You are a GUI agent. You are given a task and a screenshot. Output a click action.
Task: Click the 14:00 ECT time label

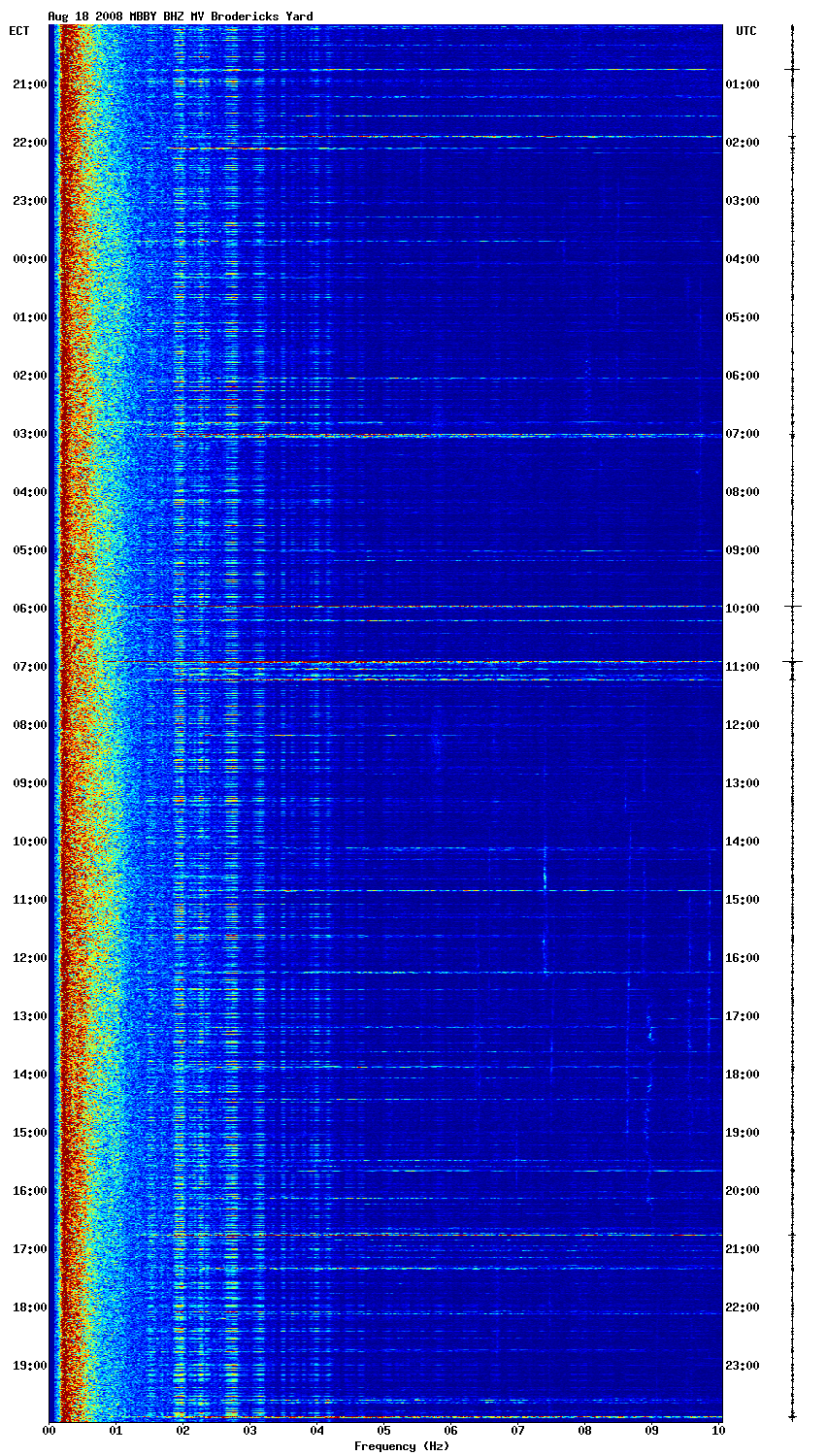point(30,1075)
